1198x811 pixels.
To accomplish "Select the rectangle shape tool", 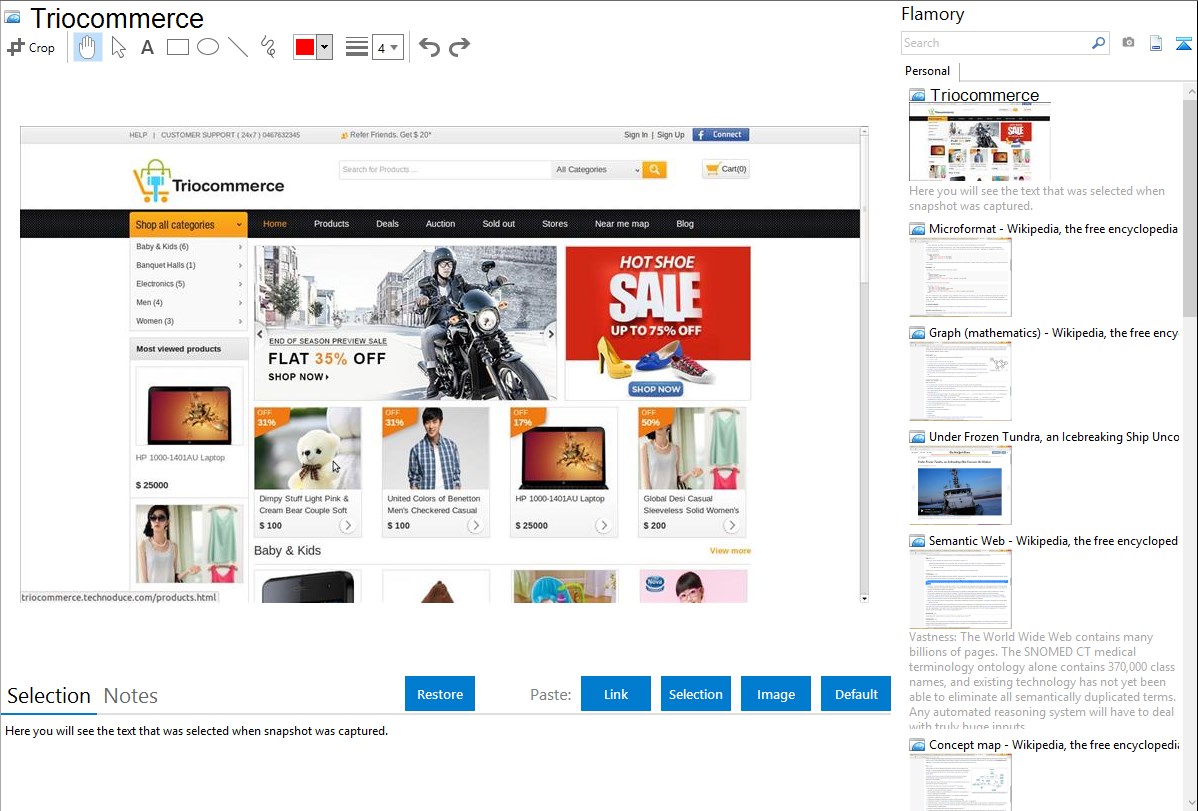I will point(178,47).
